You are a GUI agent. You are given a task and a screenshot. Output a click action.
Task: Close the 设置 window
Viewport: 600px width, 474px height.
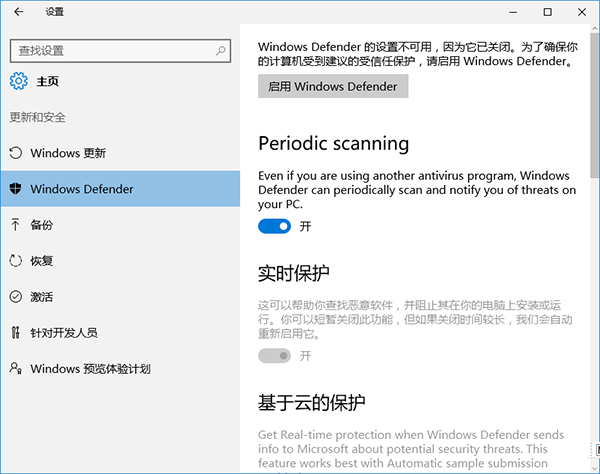point(582,12)
